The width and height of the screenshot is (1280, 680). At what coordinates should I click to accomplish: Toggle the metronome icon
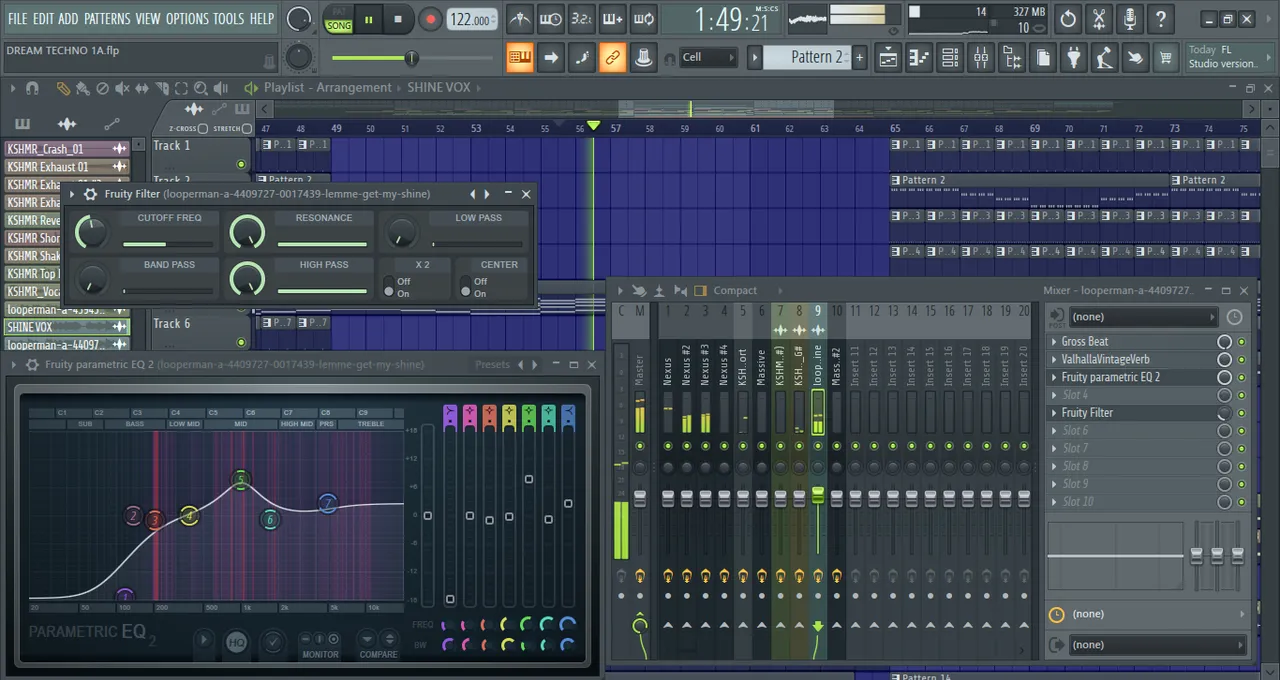coord(520,19)
